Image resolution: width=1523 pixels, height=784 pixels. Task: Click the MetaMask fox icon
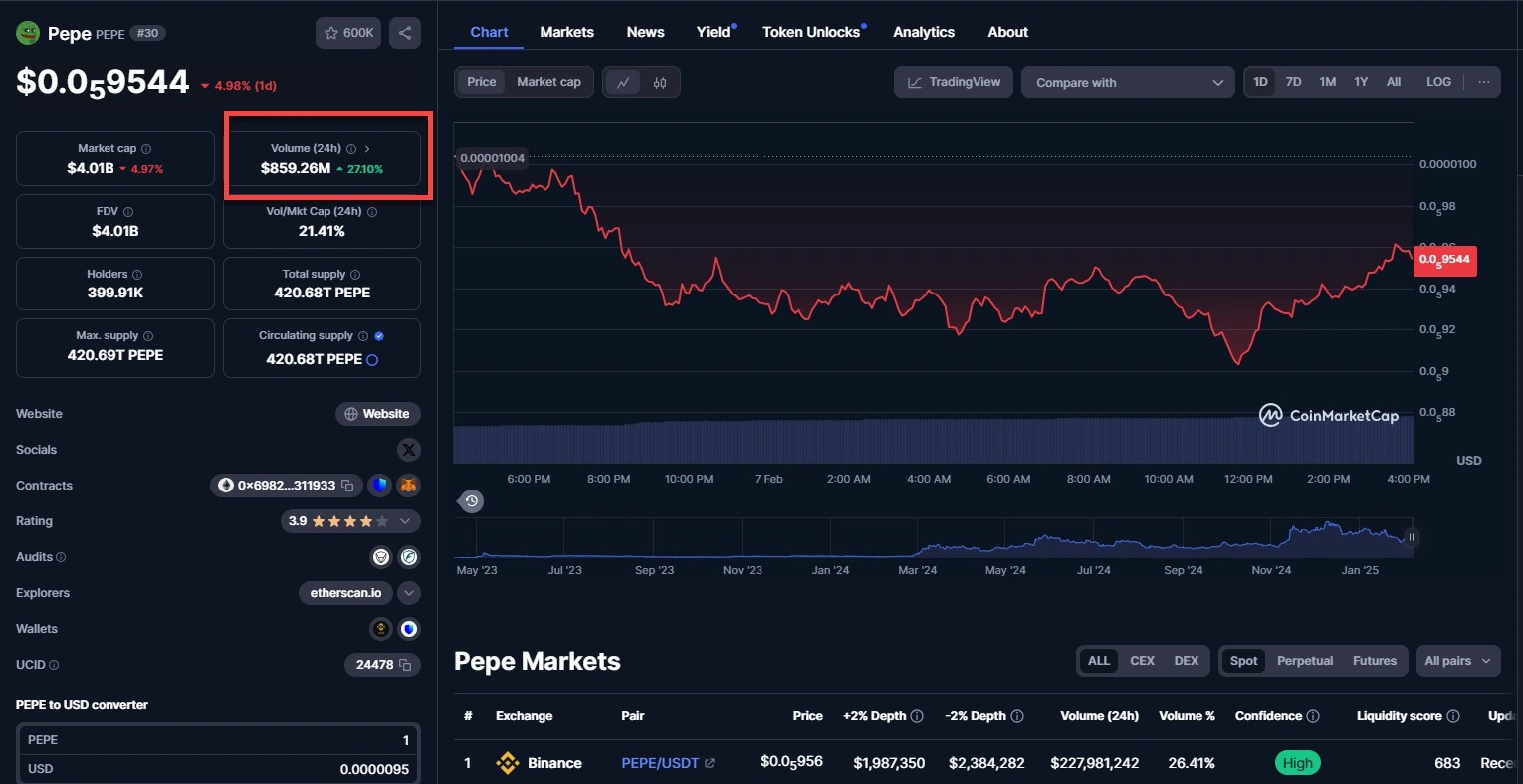[408, 486]
